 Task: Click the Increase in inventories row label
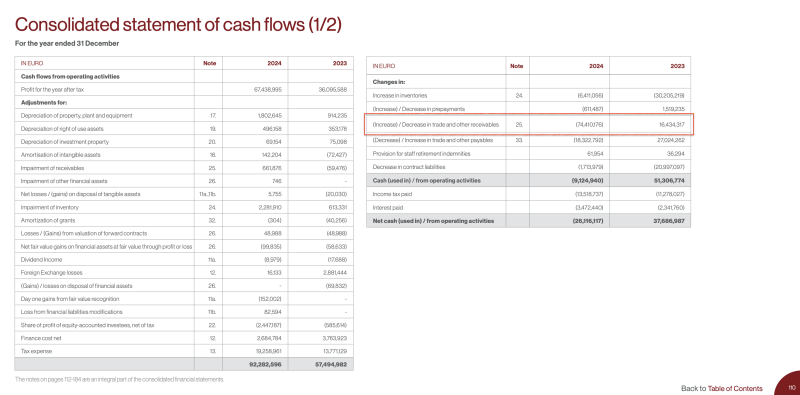click(x=400, y=95)
